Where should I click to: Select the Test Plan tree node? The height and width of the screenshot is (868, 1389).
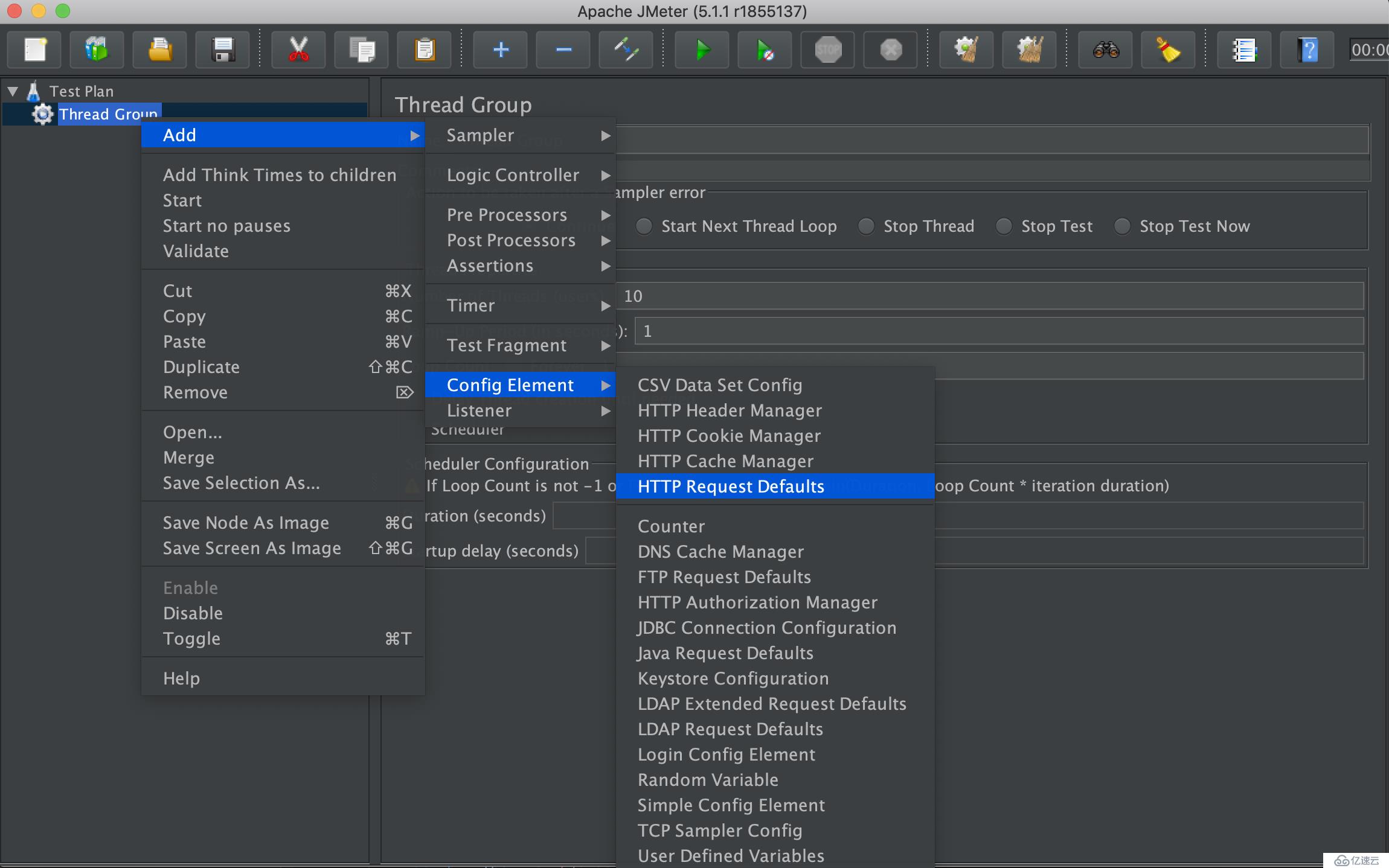[81, 91]
